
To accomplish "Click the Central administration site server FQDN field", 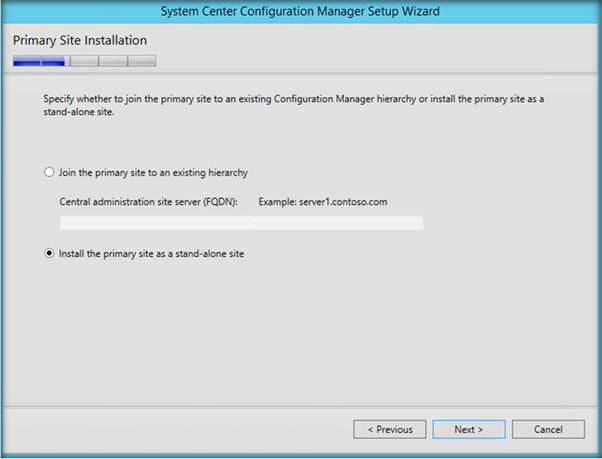I will coord(241,223).
